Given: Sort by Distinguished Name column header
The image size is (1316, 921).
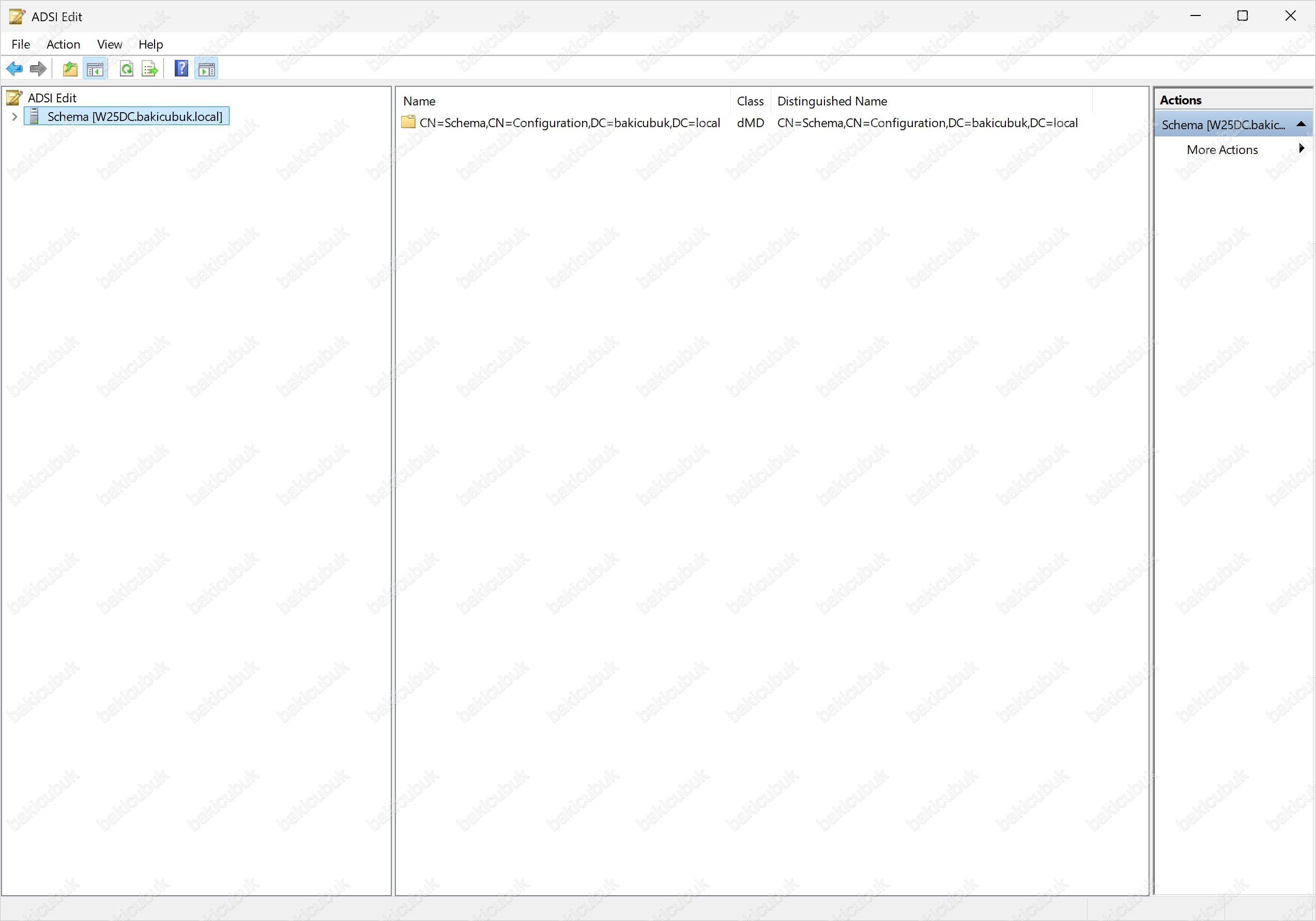Looking at the screenshot, I should 931,101.
